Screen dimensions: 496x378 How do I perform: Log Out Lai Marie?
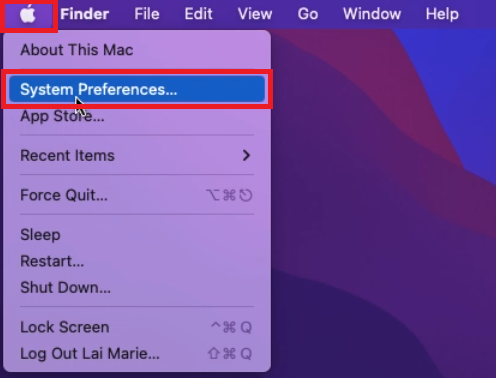pyautogui.click(x=137, y=353)
